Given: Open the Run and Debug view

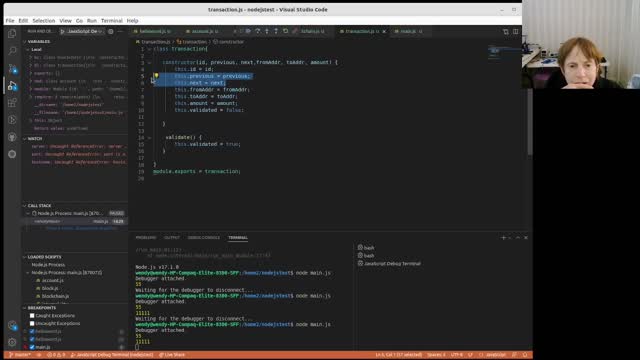Looking at the screenshot, I should [12, 86].
